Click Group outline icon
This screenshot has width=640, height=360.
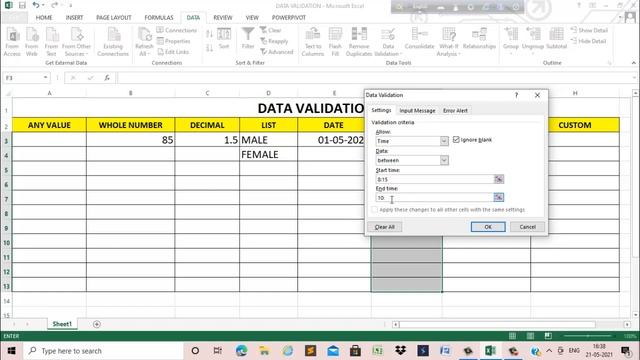coord(511,41)
